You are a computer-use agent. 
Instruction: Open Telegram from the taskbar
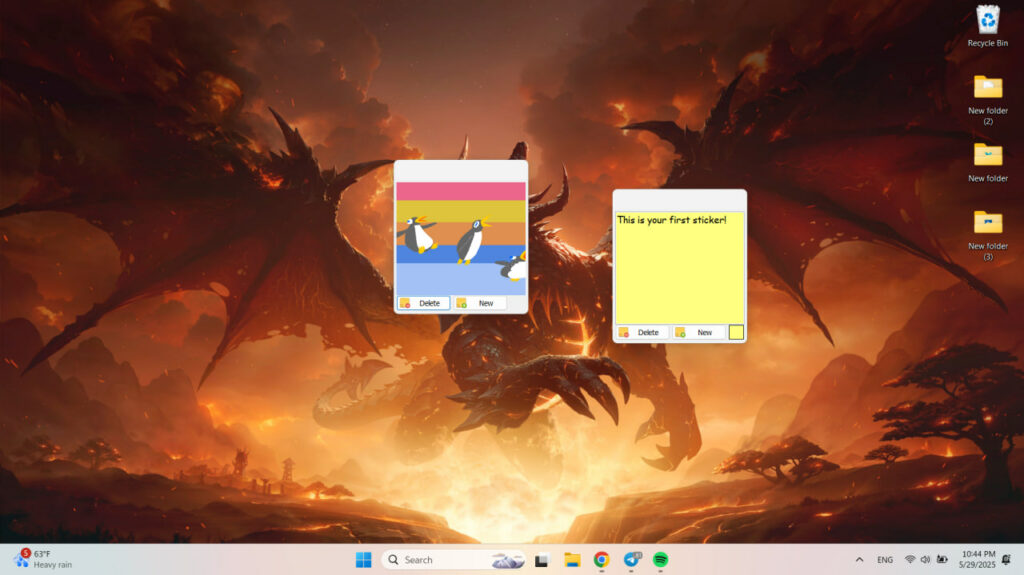(x=632, y=560)
